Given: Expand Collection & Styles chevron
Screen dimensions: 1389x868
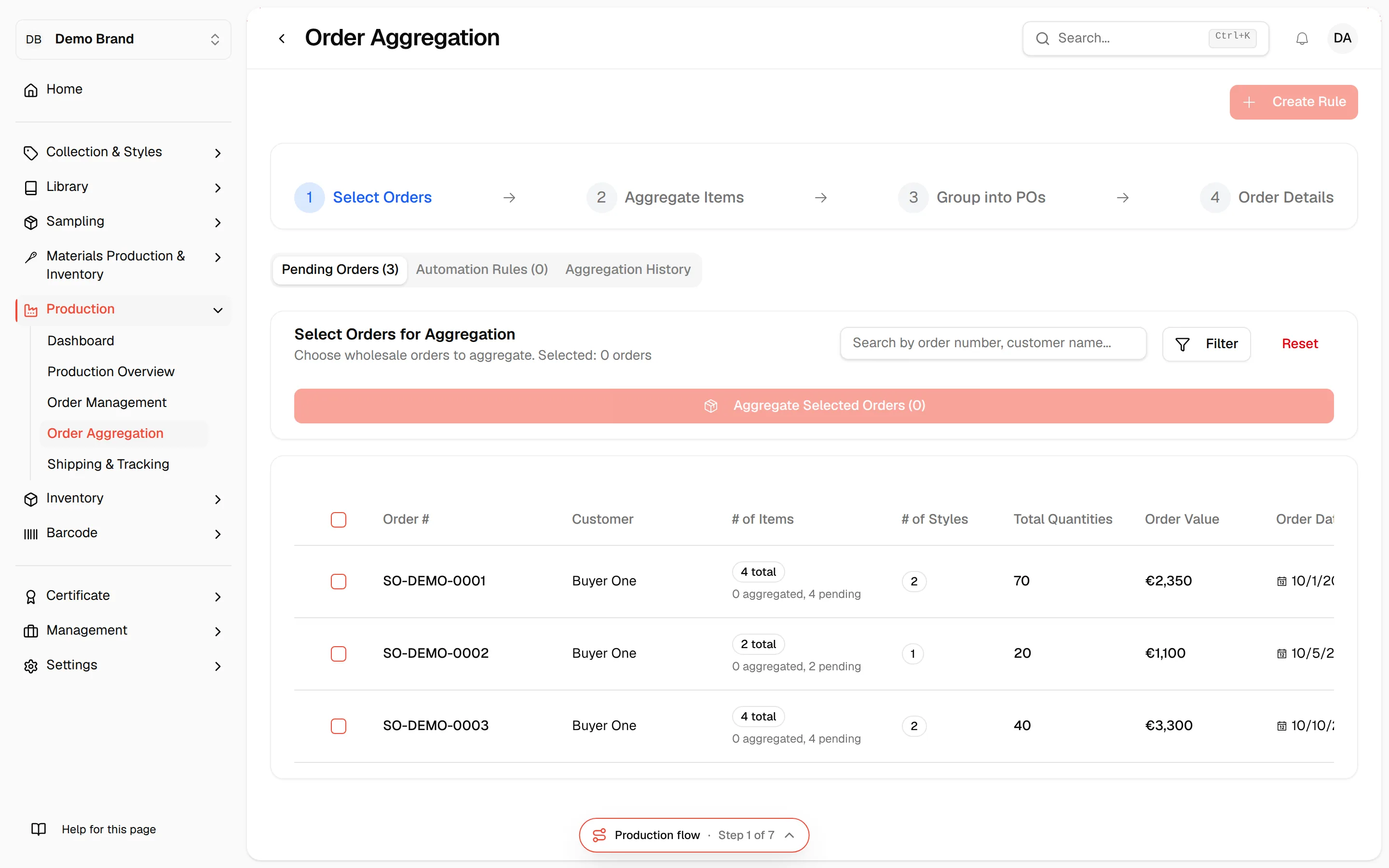Looking at the screenshot, I should pos(218,153).
